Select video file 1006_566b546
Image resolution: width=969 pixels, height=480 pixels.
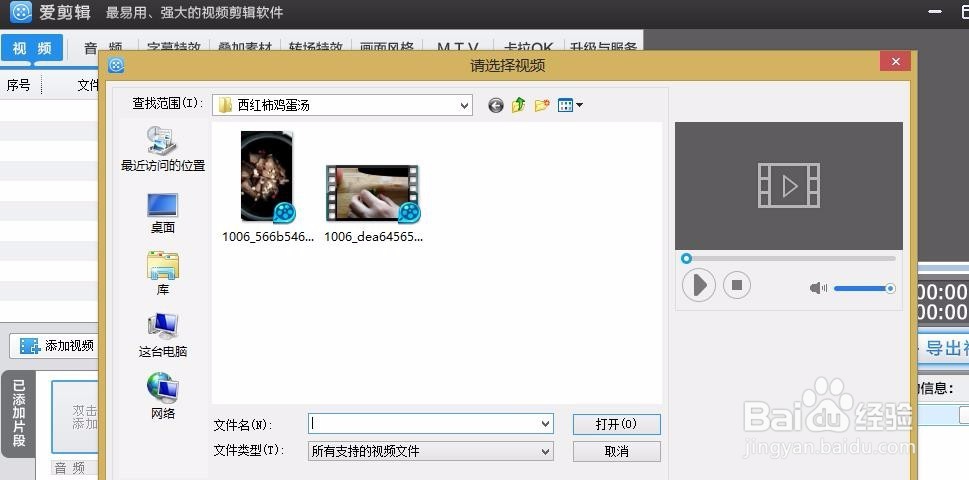point(268,187)
